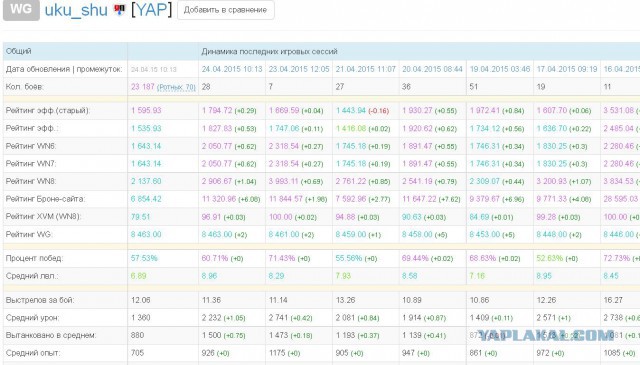Select the session dated 21.04.2015 11:07
This screenshot has height=365, width=640.
pos(366,69)
